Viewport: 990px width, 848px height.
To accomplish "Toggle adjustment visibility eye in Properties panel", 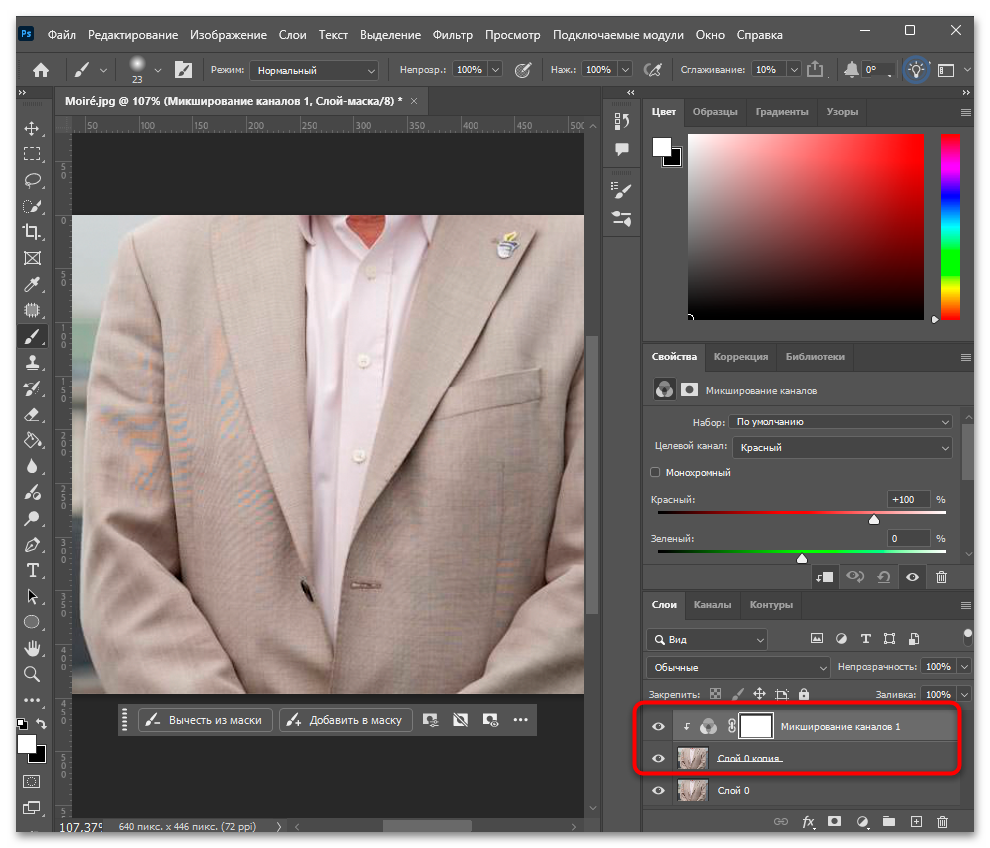I will [x=912, y=577].
